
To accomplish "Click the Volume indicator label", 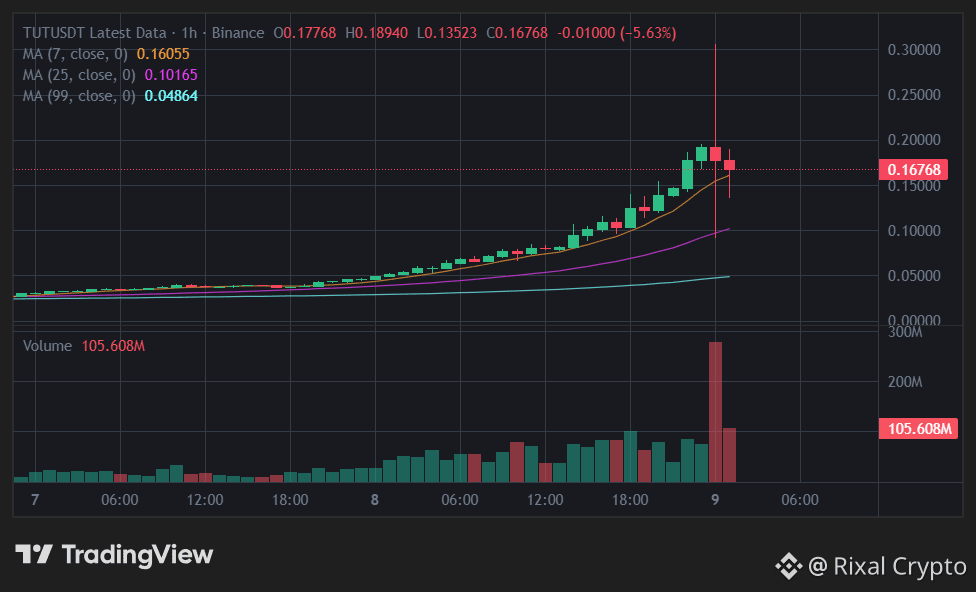I will pos(47,346).
